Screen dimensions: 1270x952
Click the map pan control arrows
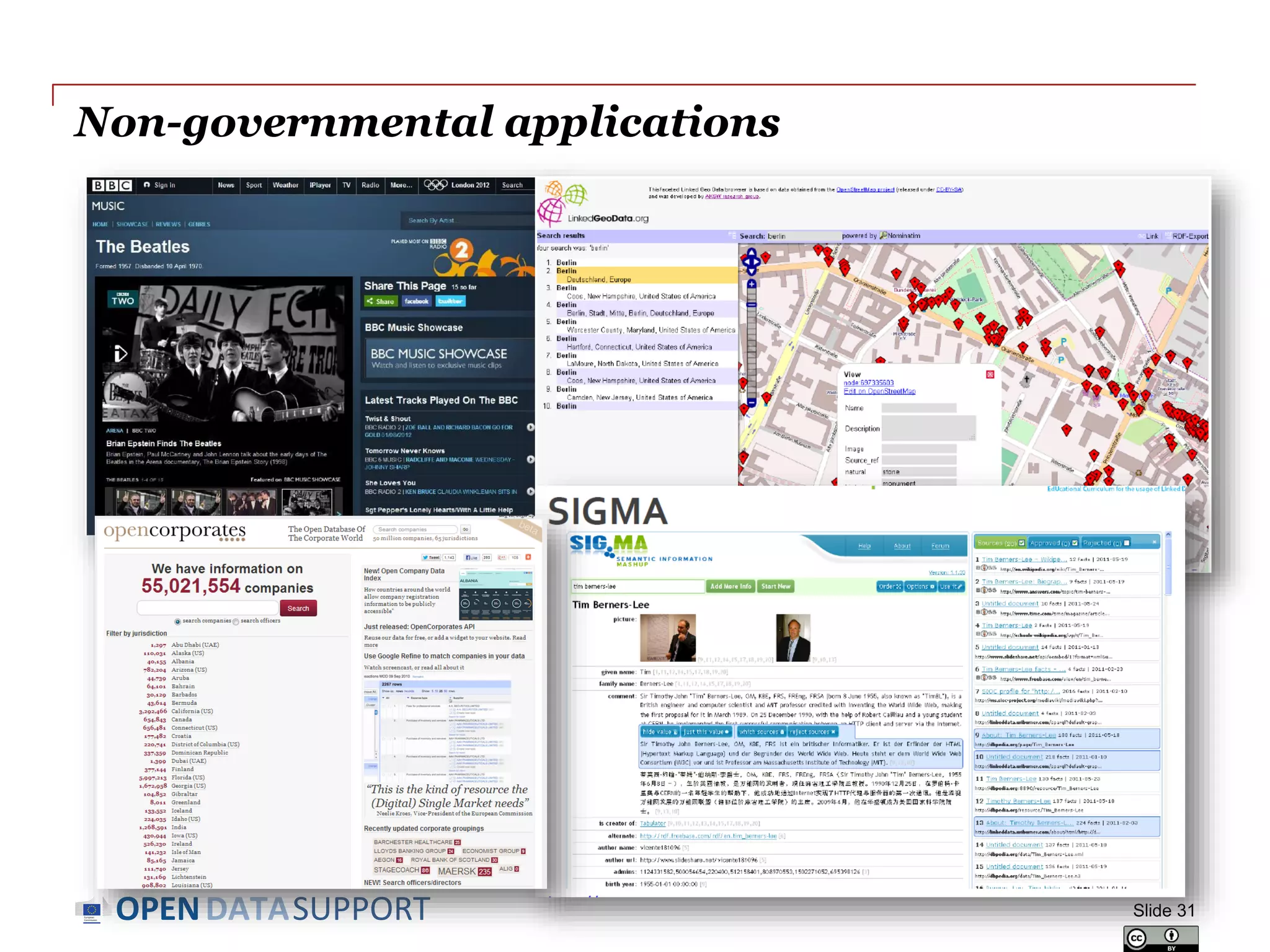click(x=751, y=262)
